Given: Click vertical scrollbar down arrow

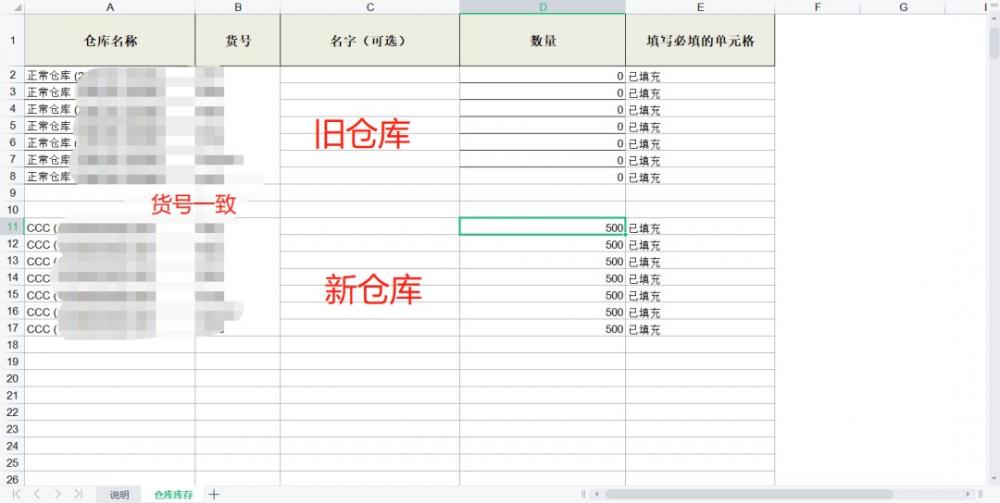Looking at the screenshot, I should (x=994, y=479).
